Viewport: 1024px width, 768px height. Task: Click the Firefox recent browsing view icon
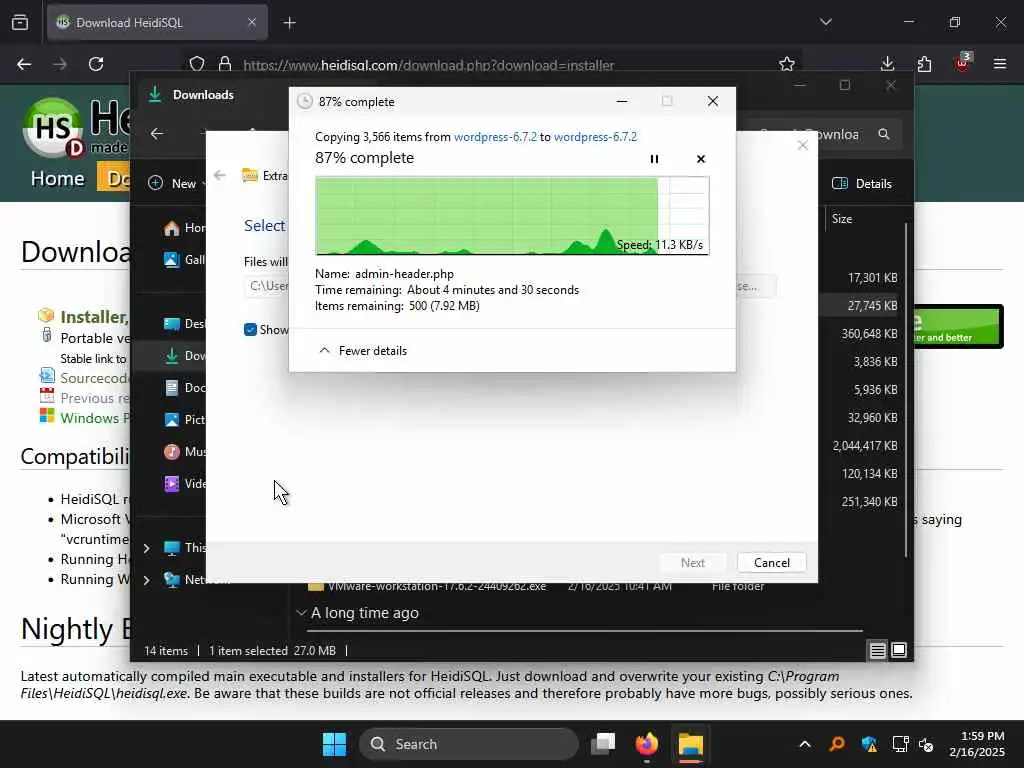20,22
